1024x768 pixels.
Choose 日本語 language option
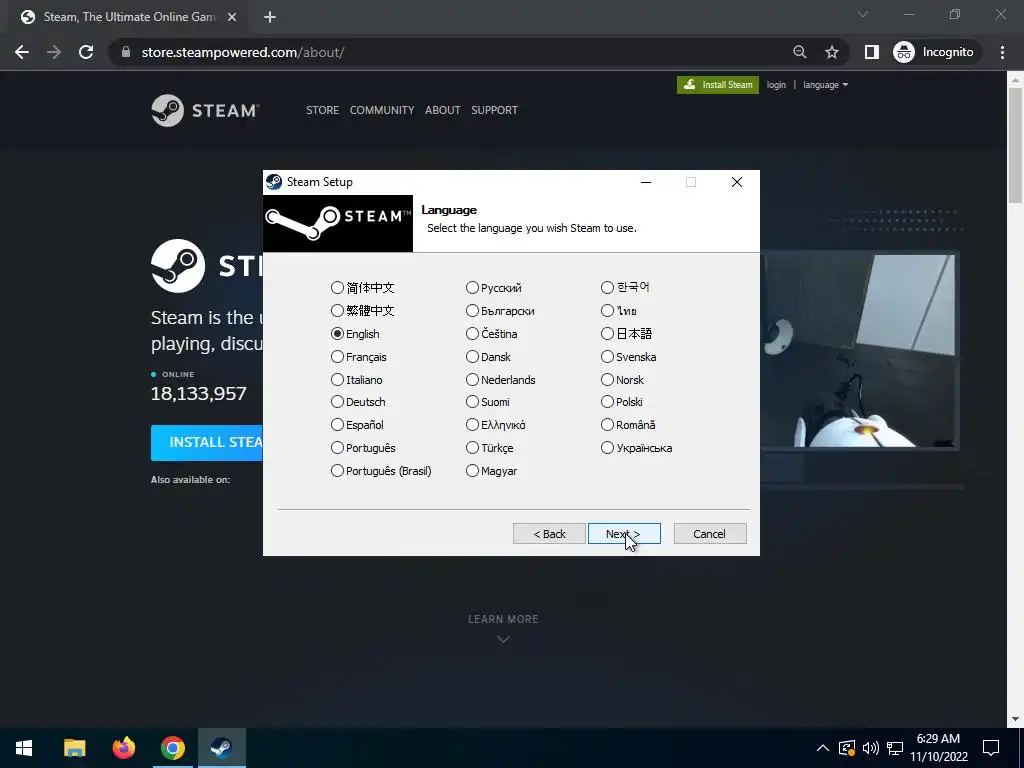click(x=607, y=334)
